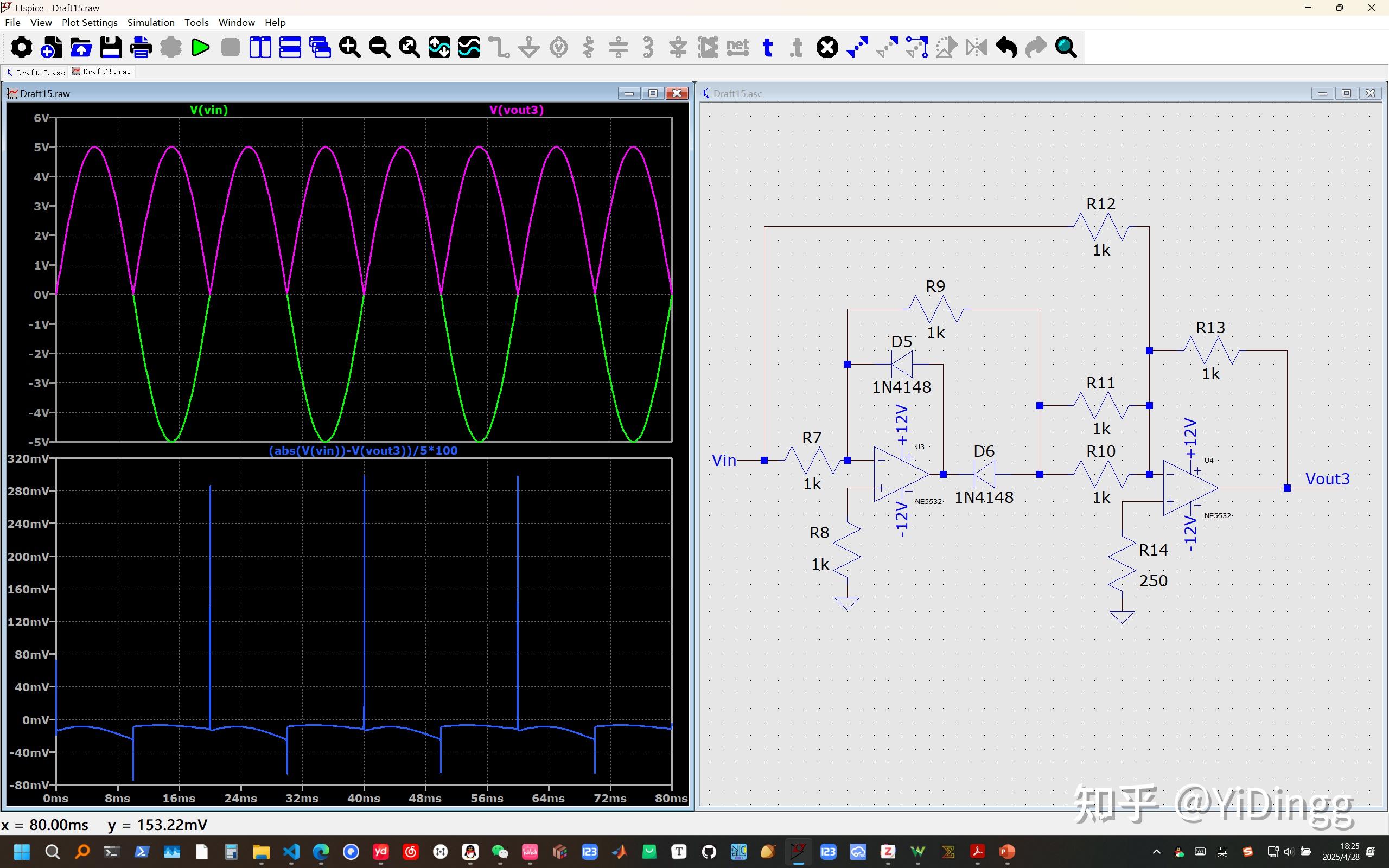Undo the last action
1389x868 pixels.
pos(1006,47)
